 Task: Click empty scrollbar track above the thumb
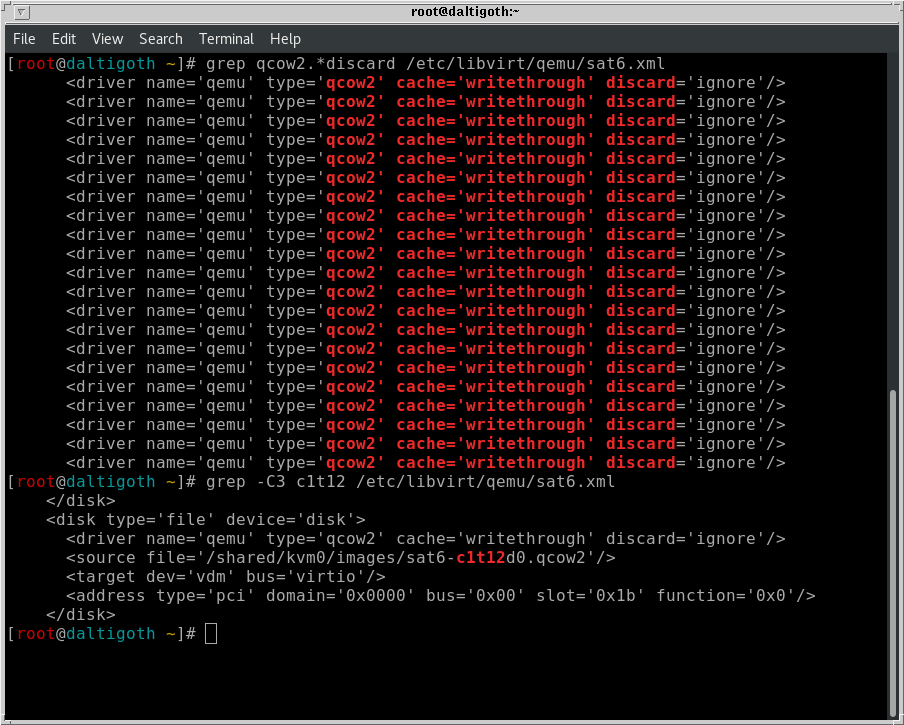(x=893, y=220)
